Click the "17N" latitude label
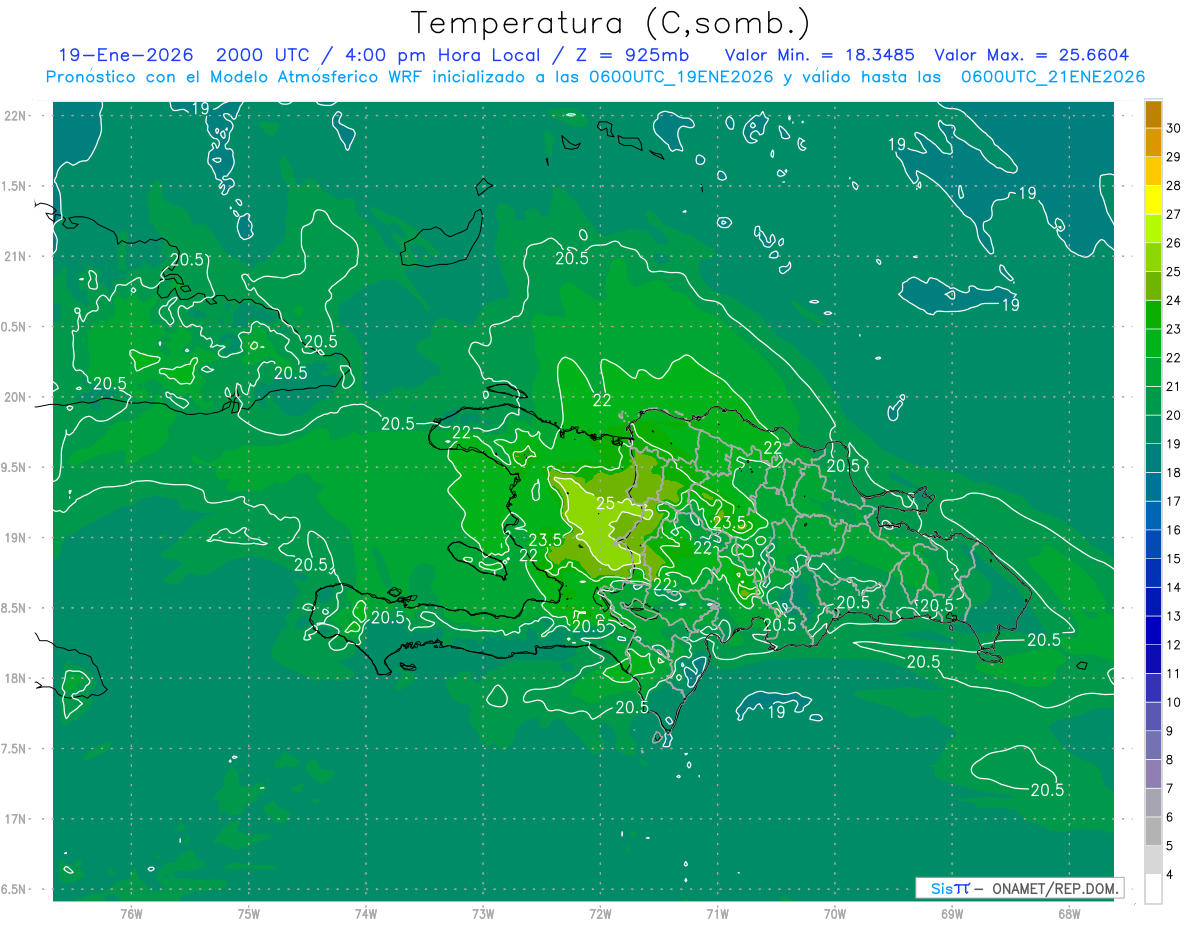The image size is (1200, 927). tap(15, 819)
